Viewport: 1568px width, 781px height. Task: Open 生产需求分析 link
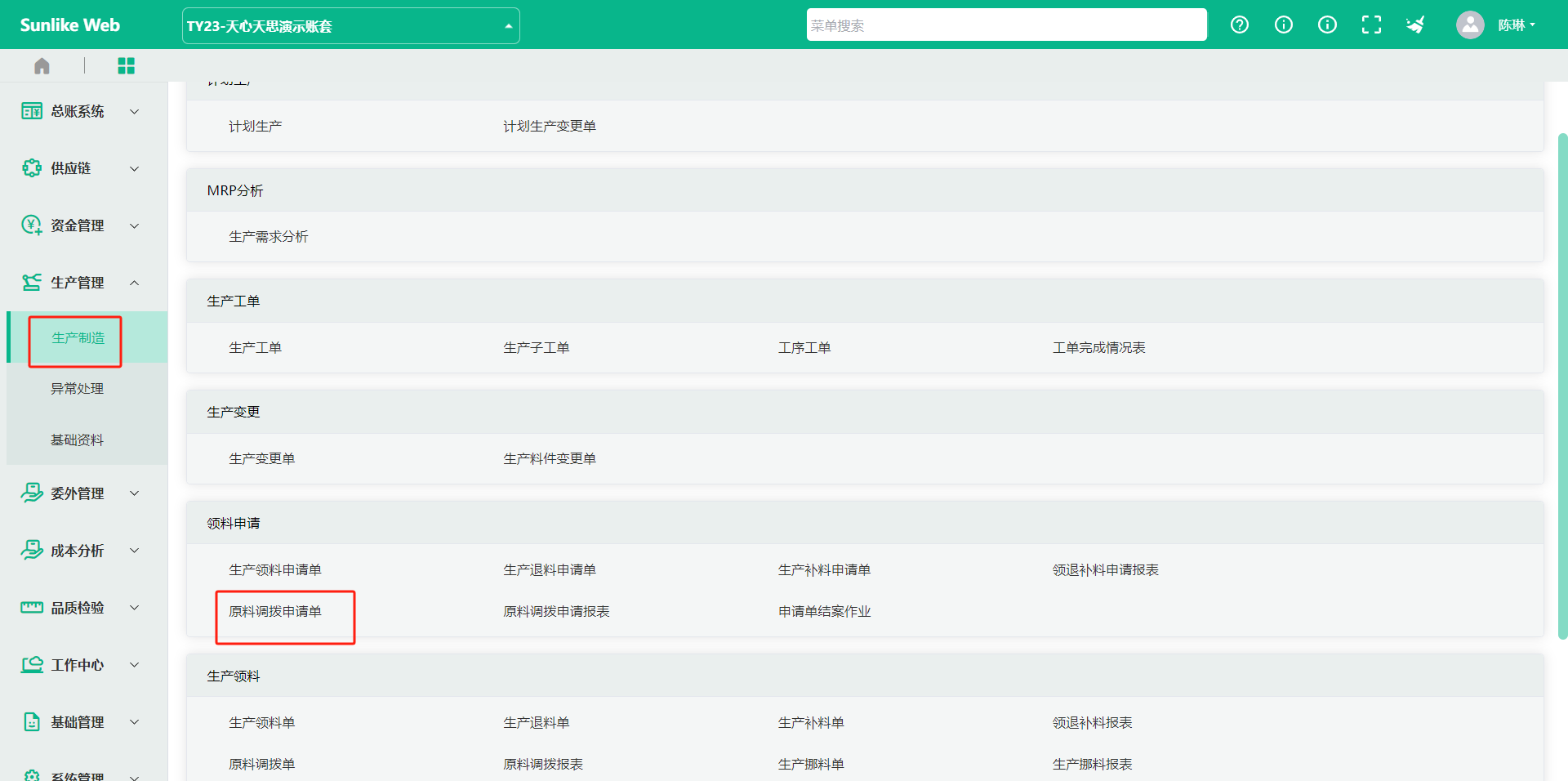pos(269,237)
